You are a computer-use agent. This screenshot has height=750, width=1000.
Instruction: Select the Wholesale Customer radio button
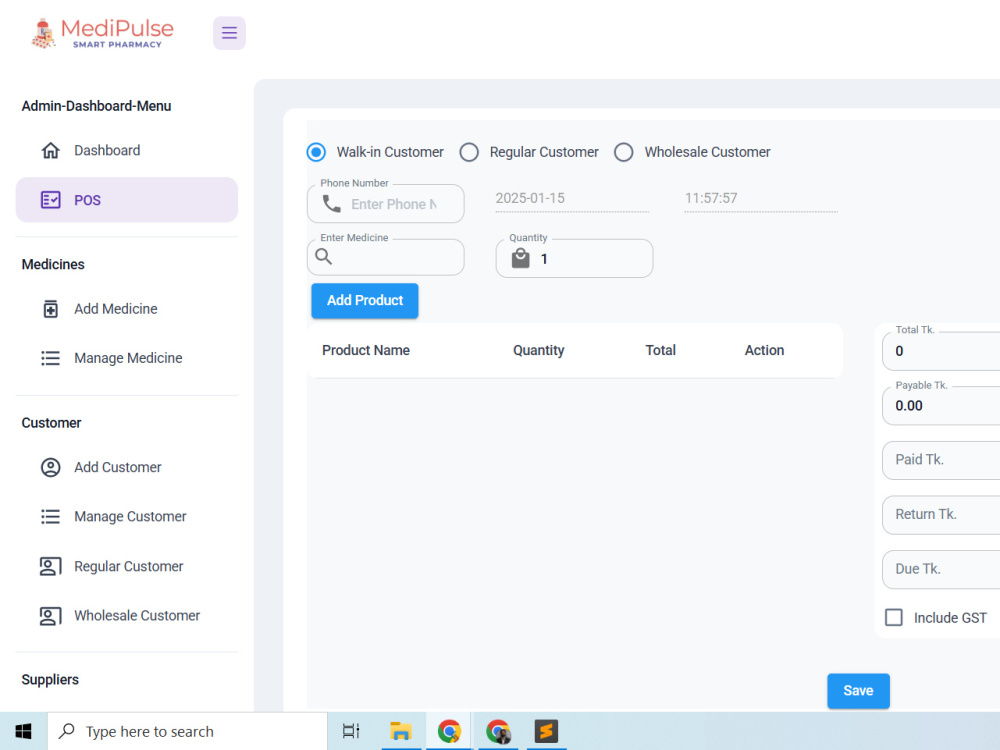[x=623, y=152]
